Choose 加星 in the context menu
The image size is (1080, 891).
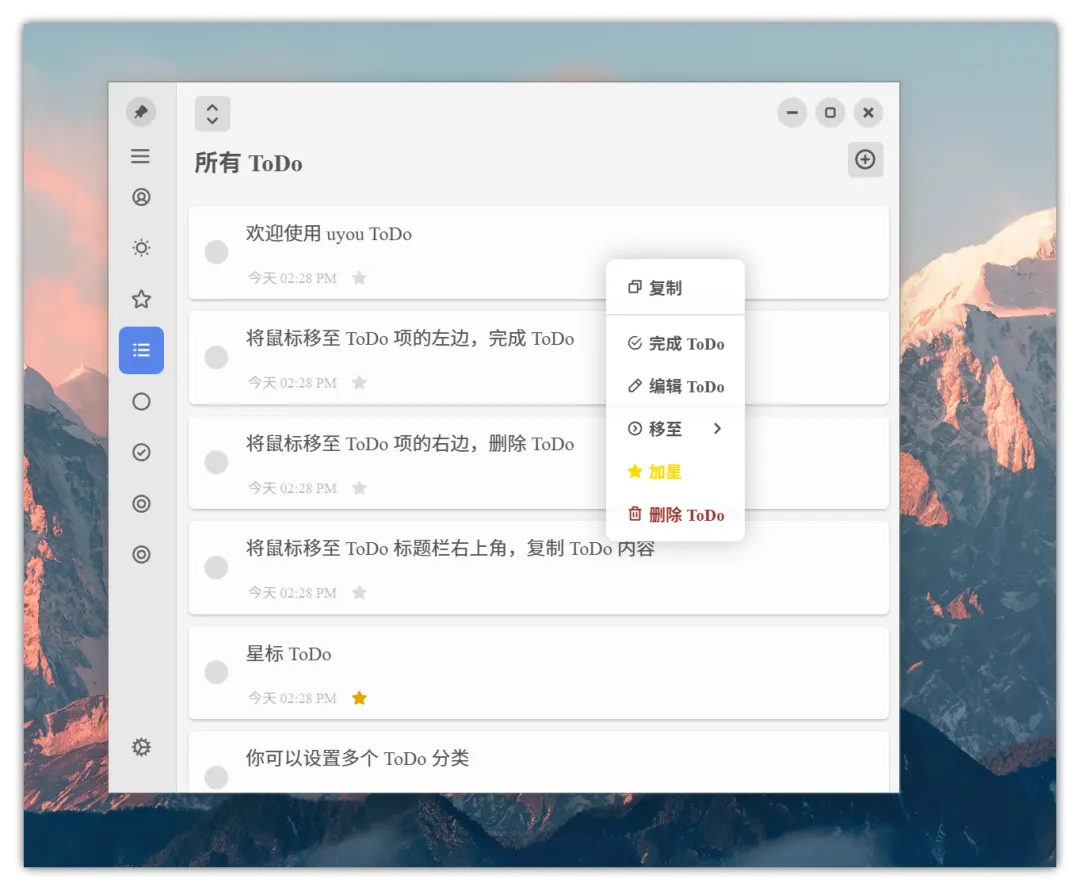tap(675, 472)
